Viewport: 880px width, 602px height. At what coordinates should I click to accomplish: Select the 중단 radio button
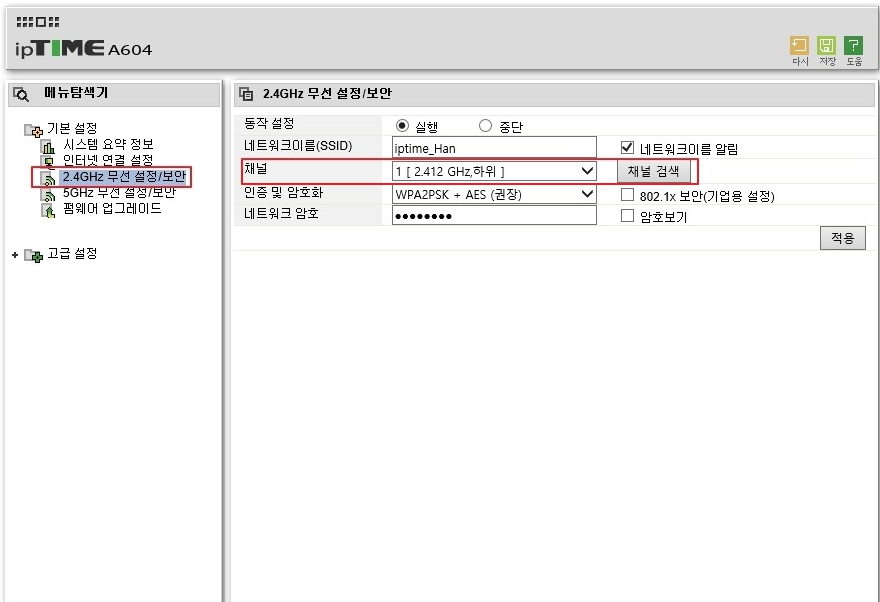pos(485,126)
